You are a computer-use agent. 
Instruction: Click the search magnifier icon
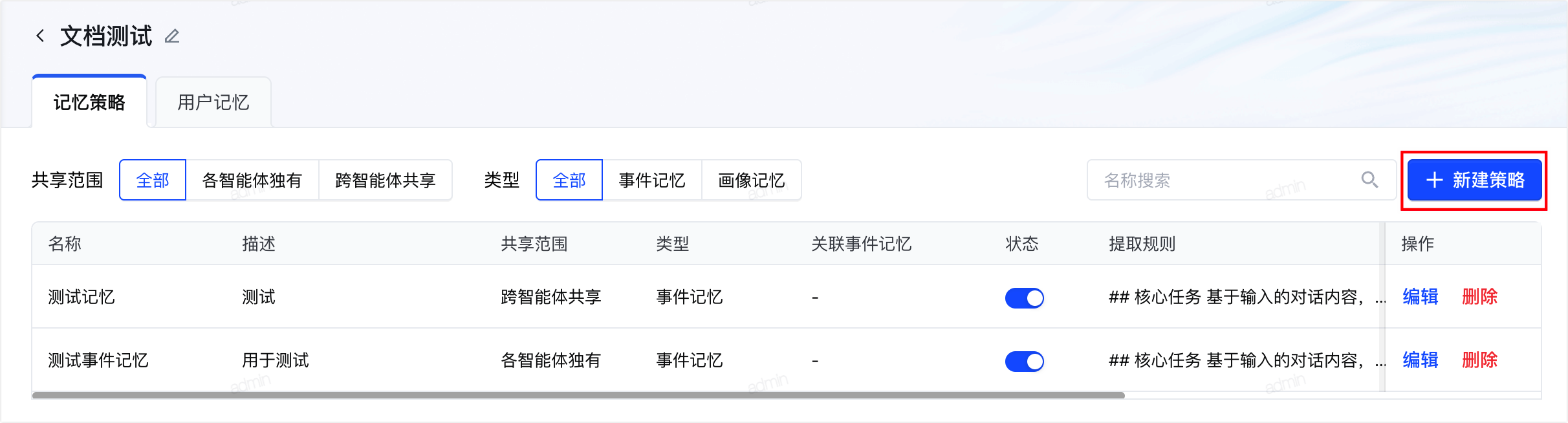pyautogui.click(x=1369, y=180)
